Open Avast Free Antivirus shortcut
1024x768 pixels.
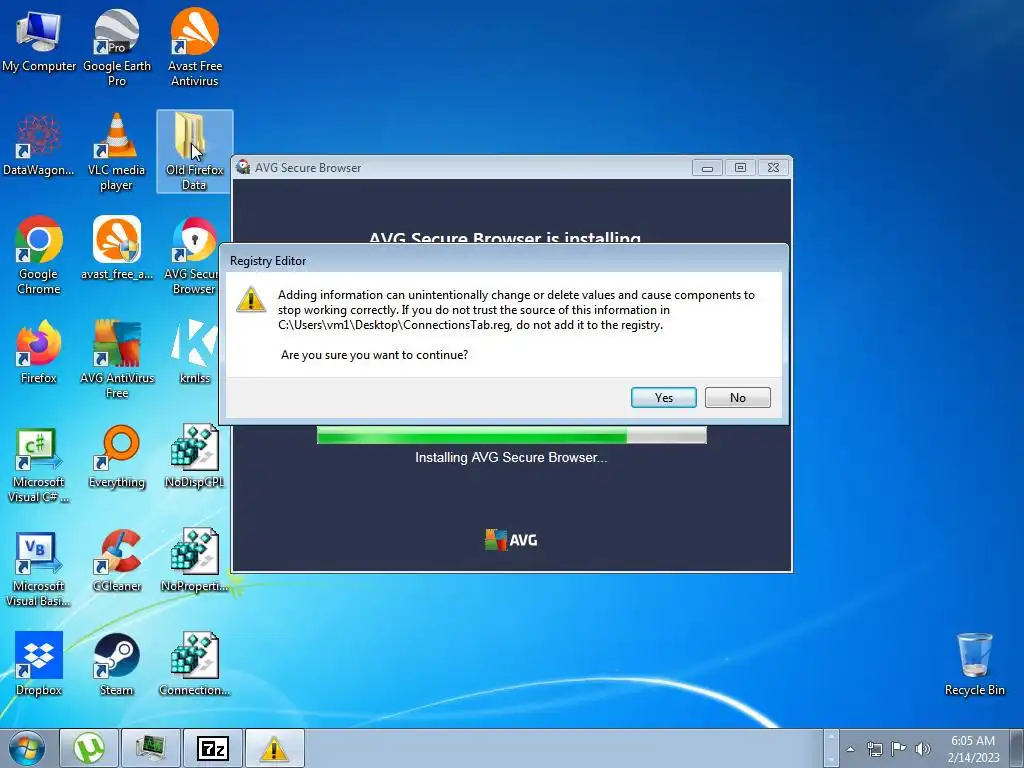tap(195, 47)
